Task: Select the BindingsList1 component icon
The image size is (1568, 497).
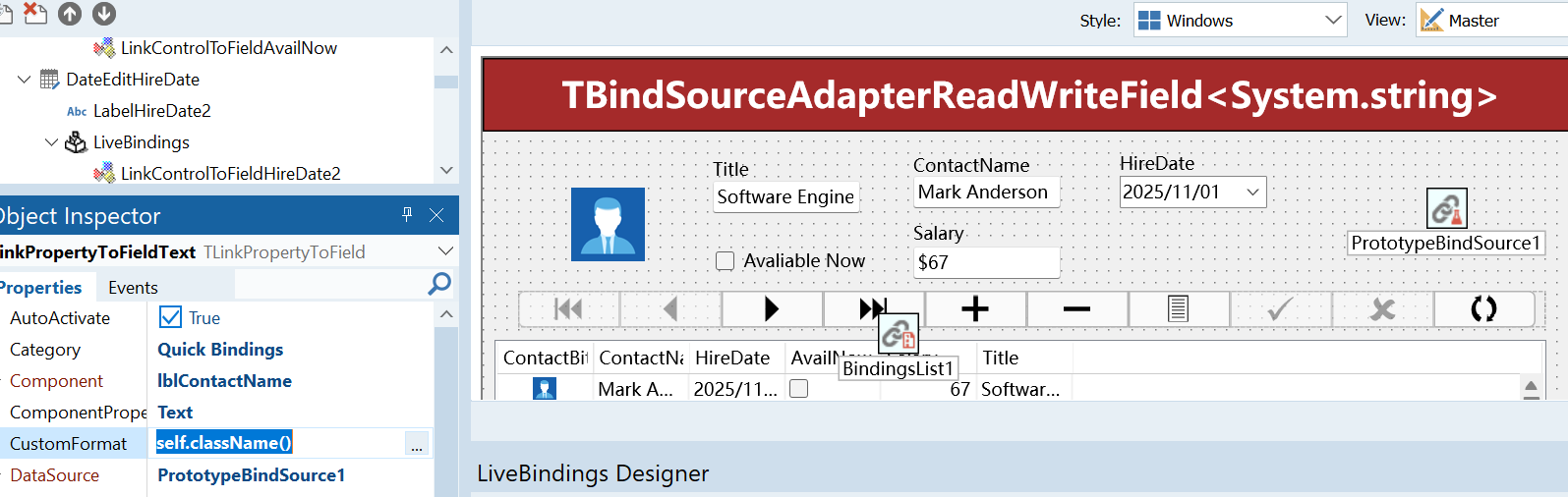Action: point(899,335)
